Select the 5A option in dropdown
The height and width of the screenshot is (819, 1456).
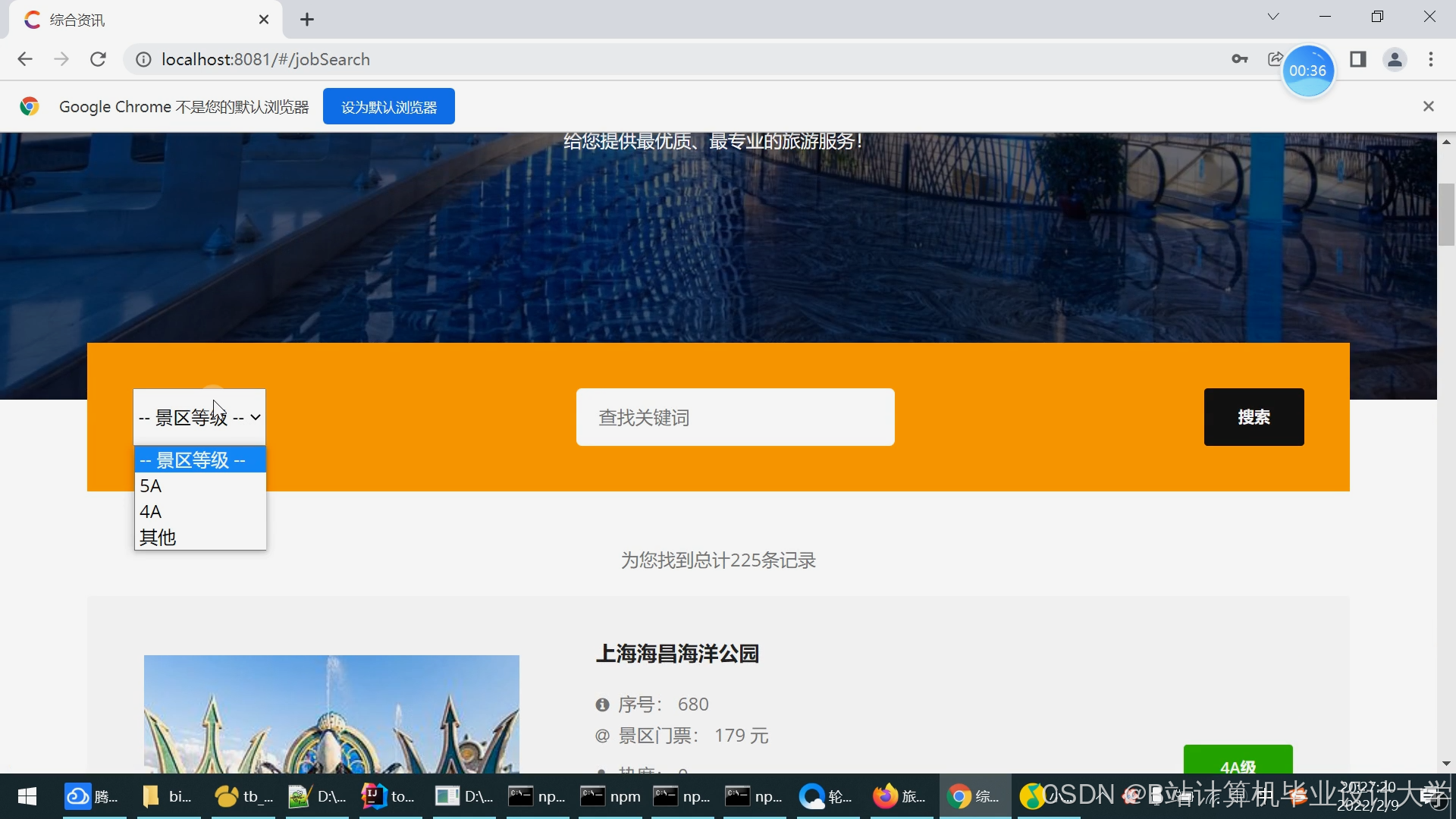(x=199, y=486)
